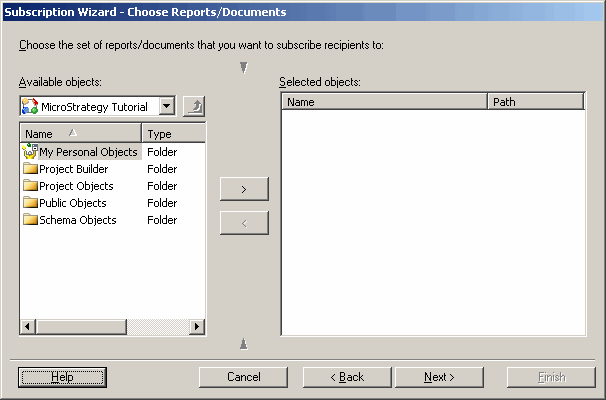Click the Public Objects folder icon
606x400 pixels.
30,203
